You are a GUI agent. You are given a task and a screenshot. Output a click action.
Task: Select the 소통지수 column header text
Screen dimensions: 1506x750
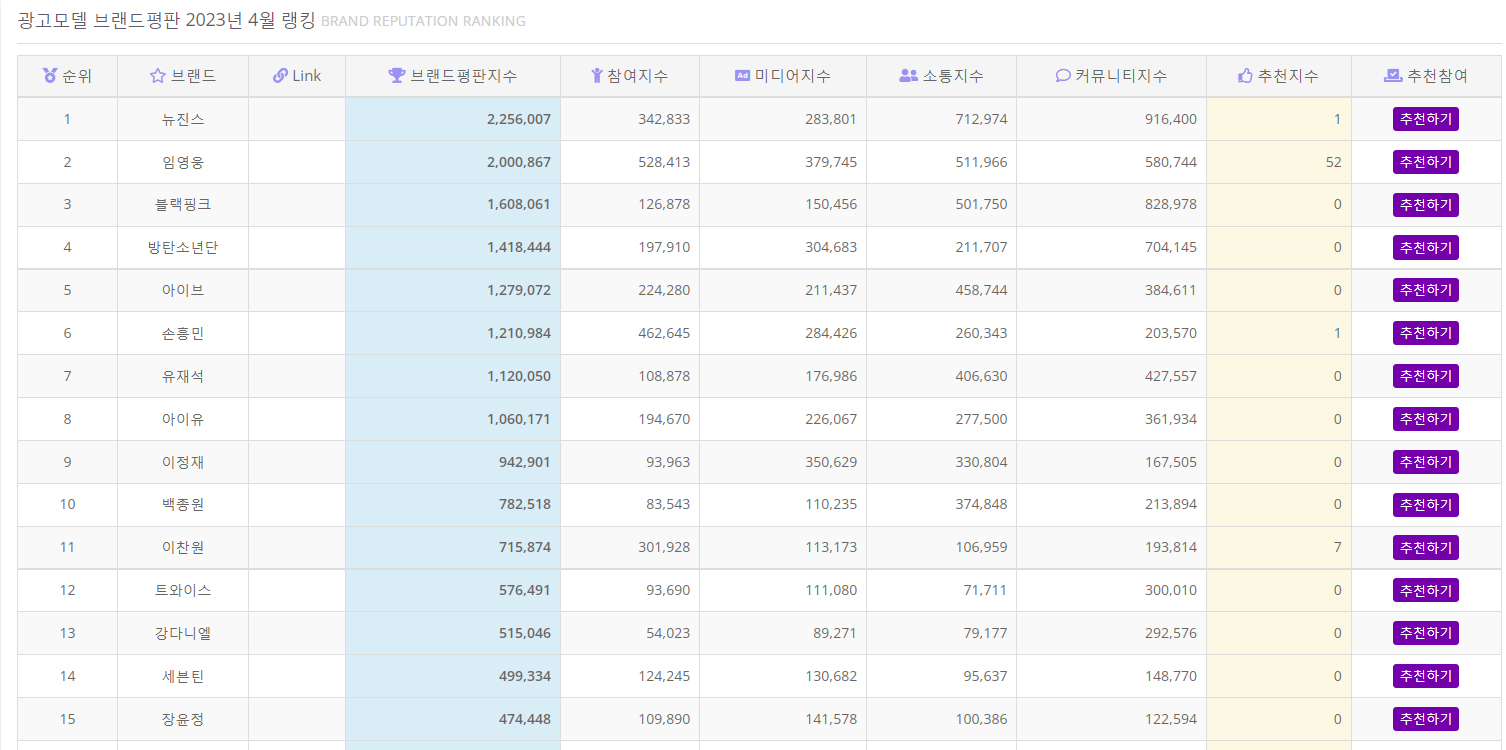coord(953,76)
